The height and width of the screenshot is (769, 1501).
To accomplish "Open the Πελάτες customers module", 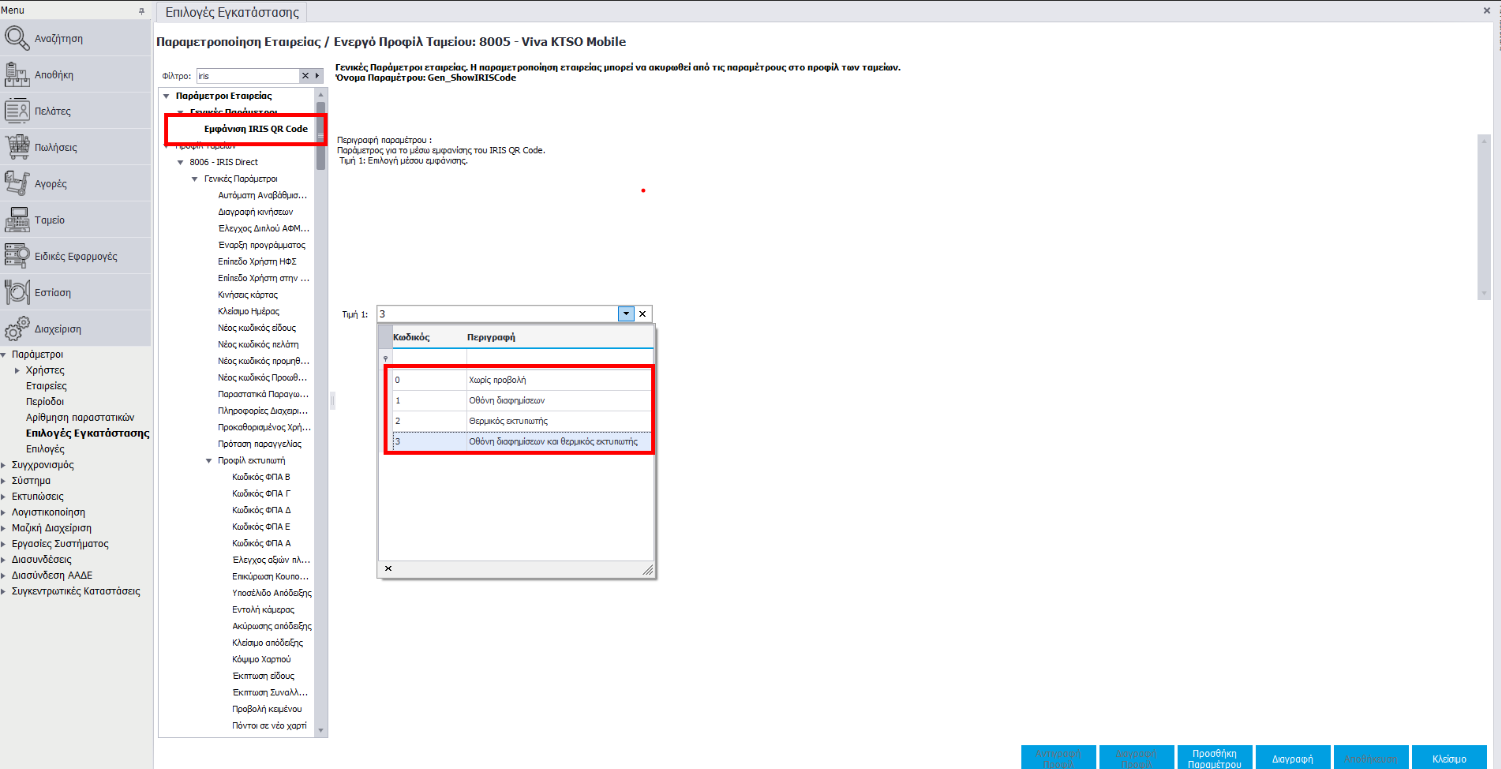I will pyautogui.click(x=75, y=111).
